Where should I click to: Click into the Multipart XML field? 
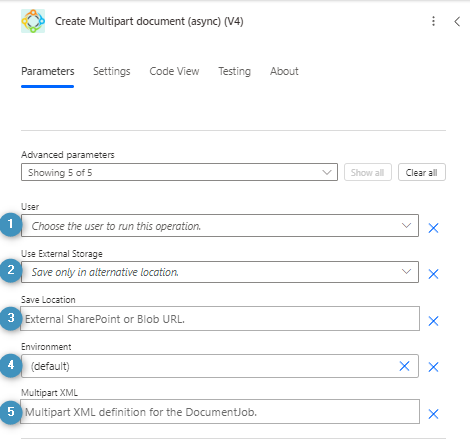[220, 412]
